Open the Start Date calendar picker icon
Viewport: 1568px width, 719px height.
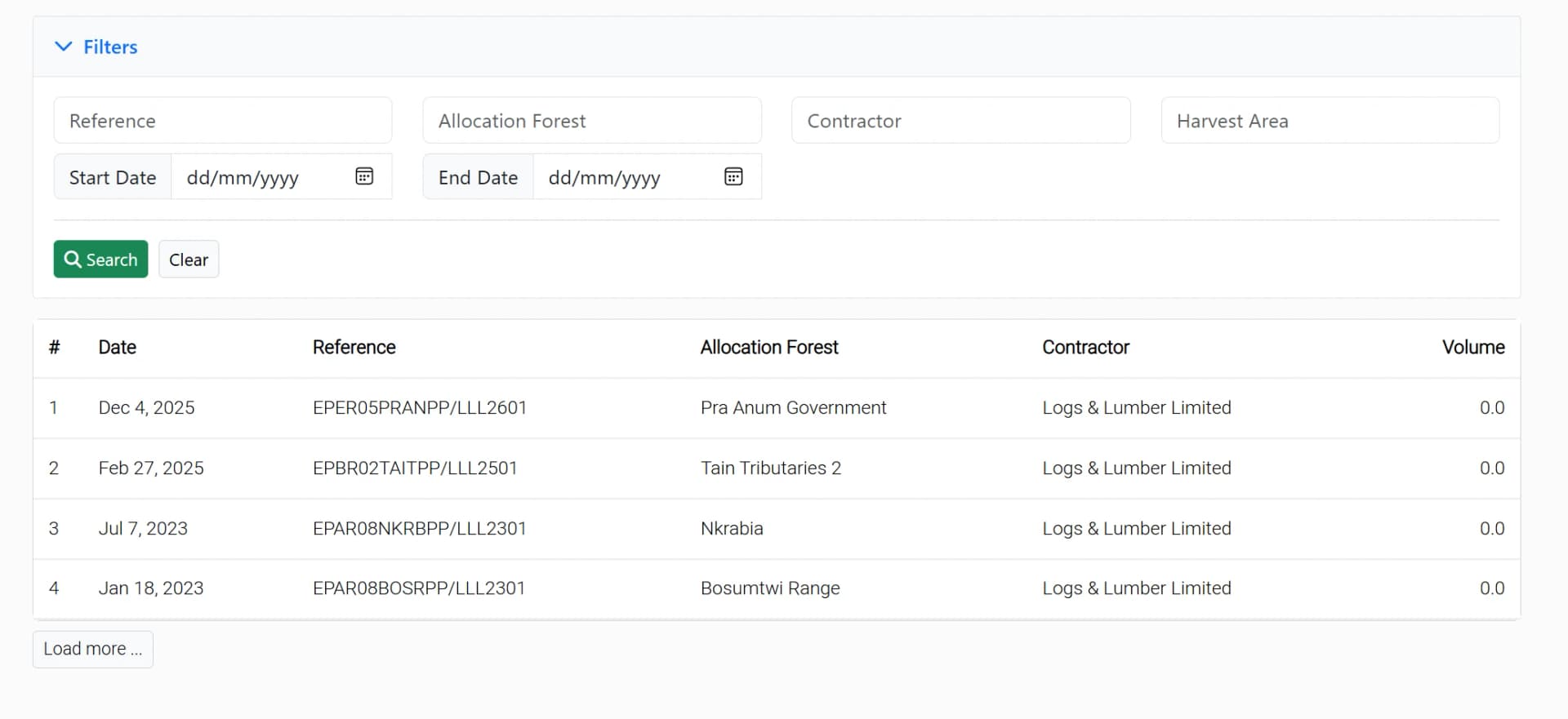(364, 176)
